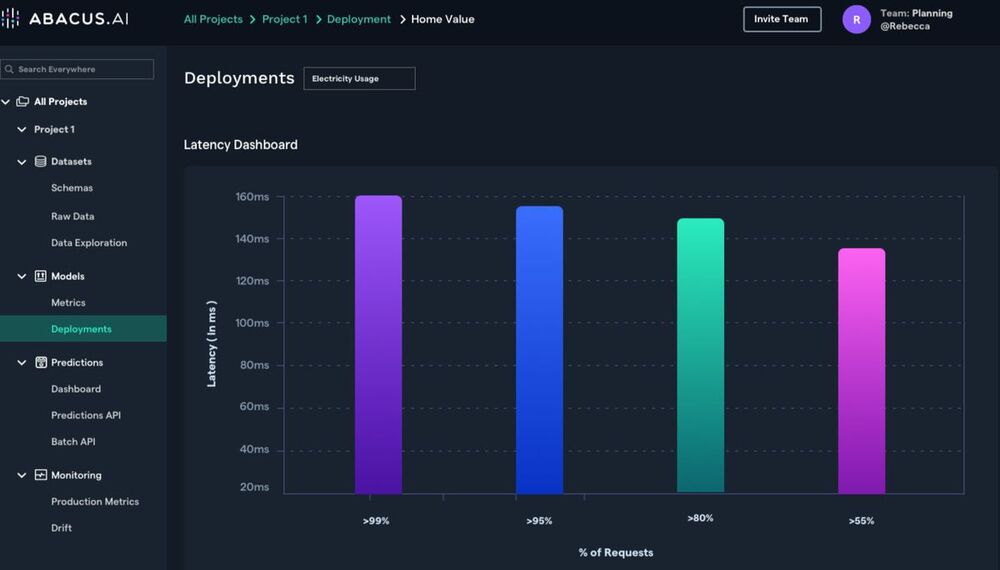This screenshot has height=570, width=1000.
Task: Navigate to Deployment breadcrumb link
Action: [x=358, y=19]
